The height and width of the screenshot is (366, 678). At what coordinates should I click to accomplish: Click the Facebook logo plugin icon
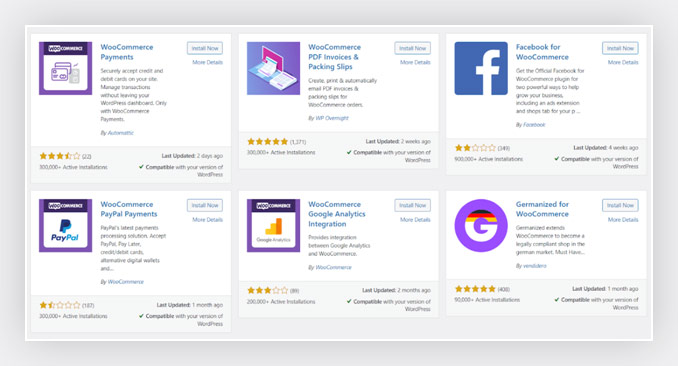[481, 68]
